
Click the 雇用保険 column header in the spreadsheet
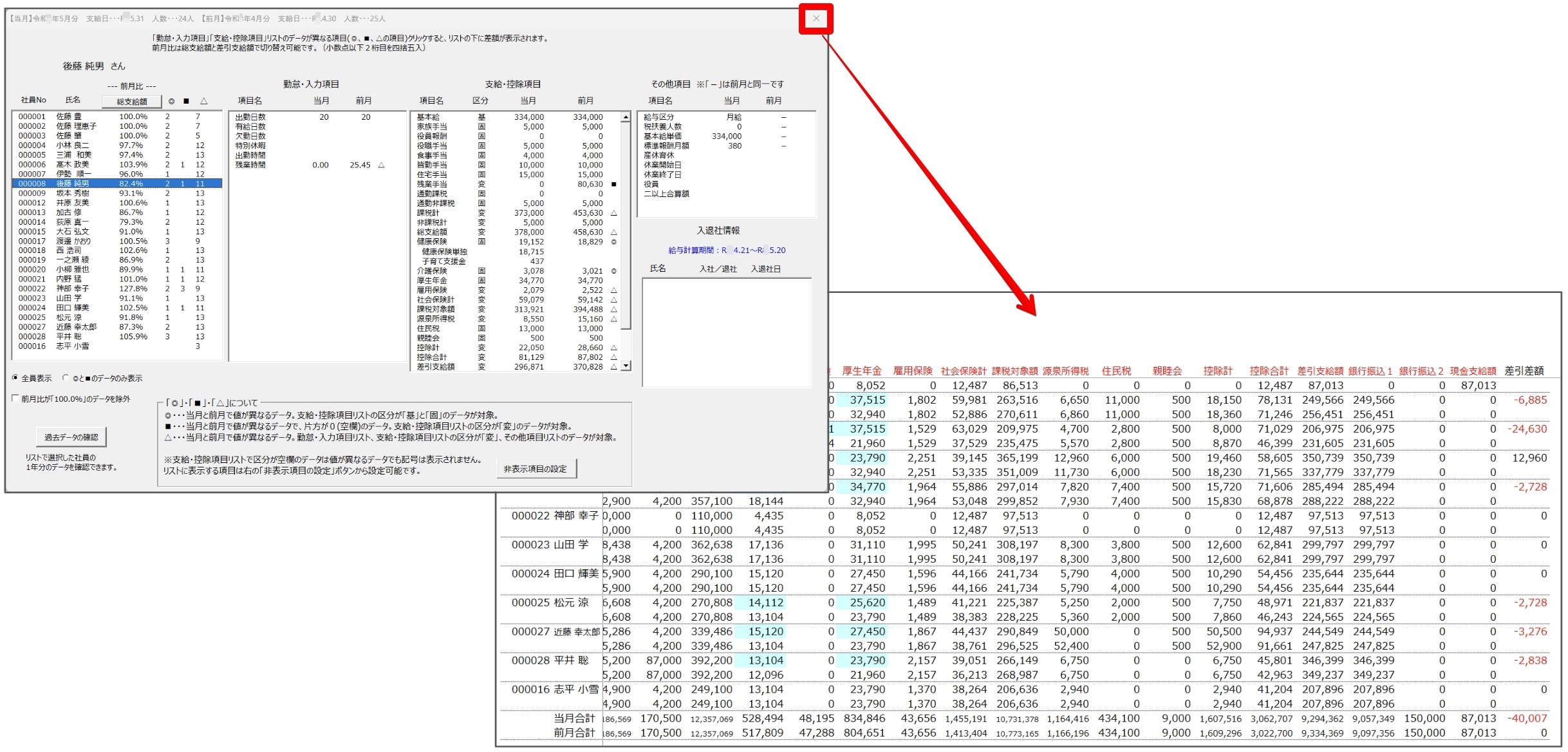pyautogui.click(x=913, y=371)
